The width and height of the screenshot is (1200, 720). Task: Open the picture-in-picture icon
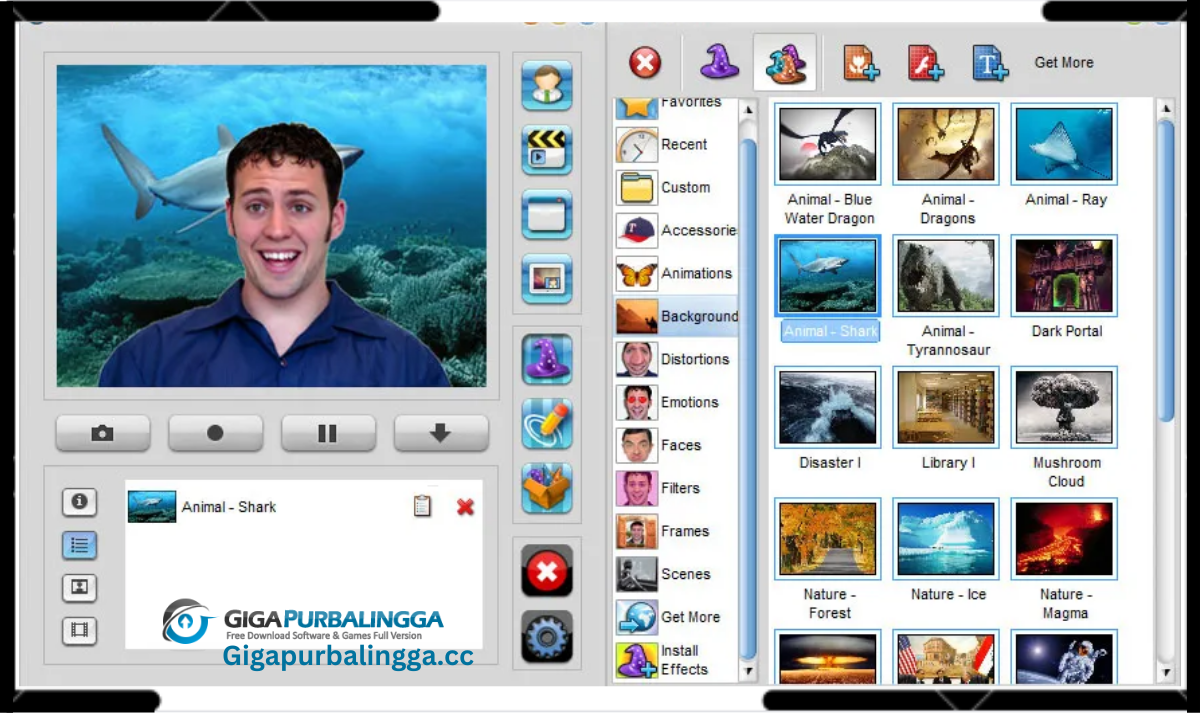(547, 279)
